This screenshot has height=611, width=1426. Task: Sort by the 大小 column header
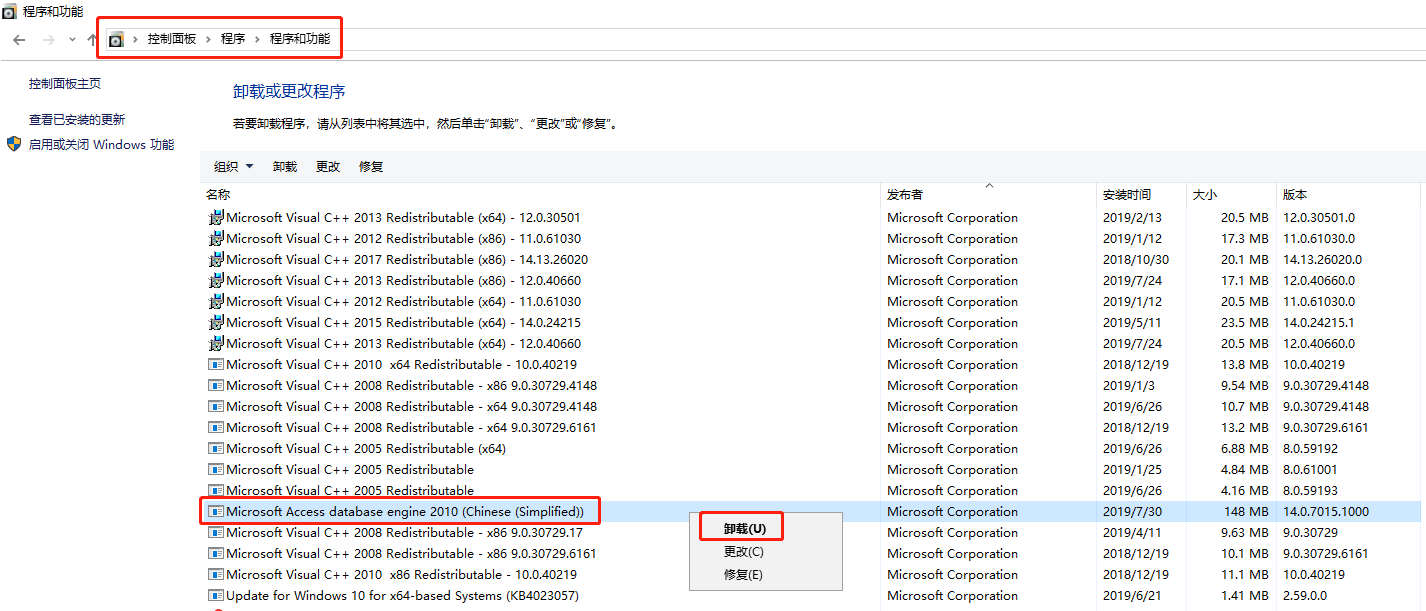pos(1231,195)
